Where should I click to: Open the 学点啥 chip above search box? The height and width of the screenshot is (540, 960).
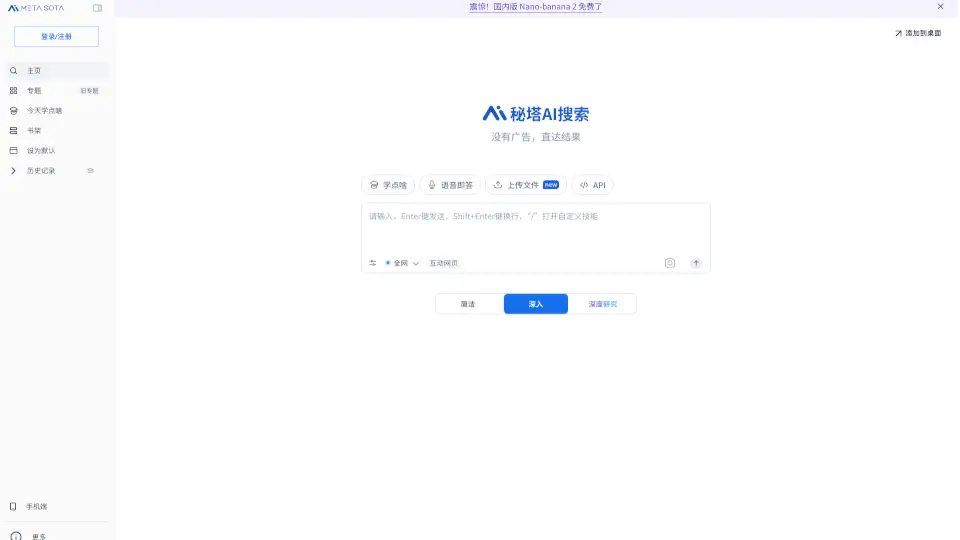(x=388, y=185)
